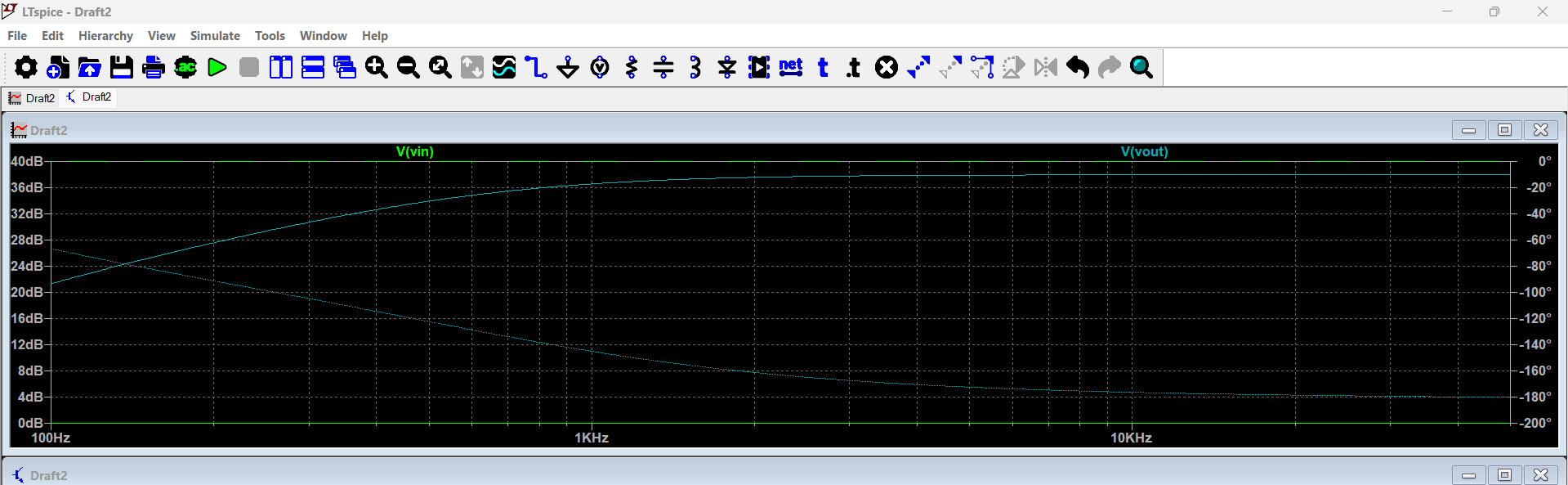The image size is (1568, 485).
Task: Select the duplicate tool
Action: [918, 67]
